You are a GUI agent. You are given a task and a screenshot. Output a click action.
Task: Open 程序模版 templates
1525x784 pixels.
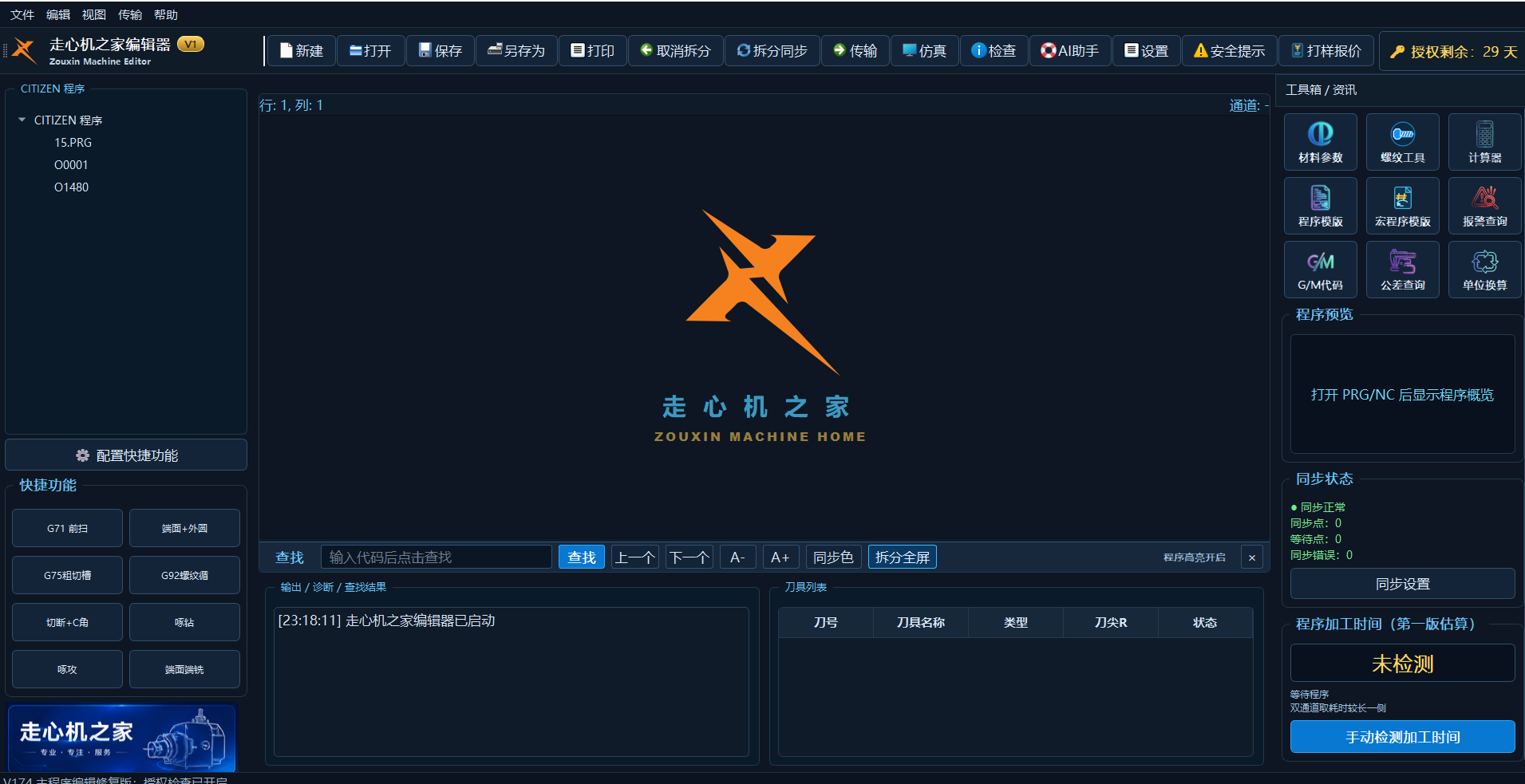1321,206
